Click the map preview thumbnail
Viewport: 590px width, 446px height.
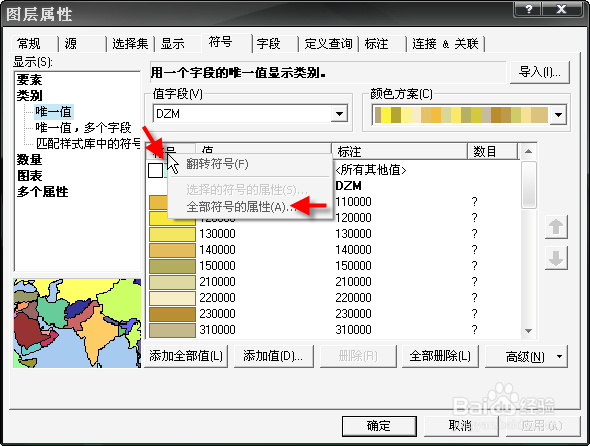(77, 323)
